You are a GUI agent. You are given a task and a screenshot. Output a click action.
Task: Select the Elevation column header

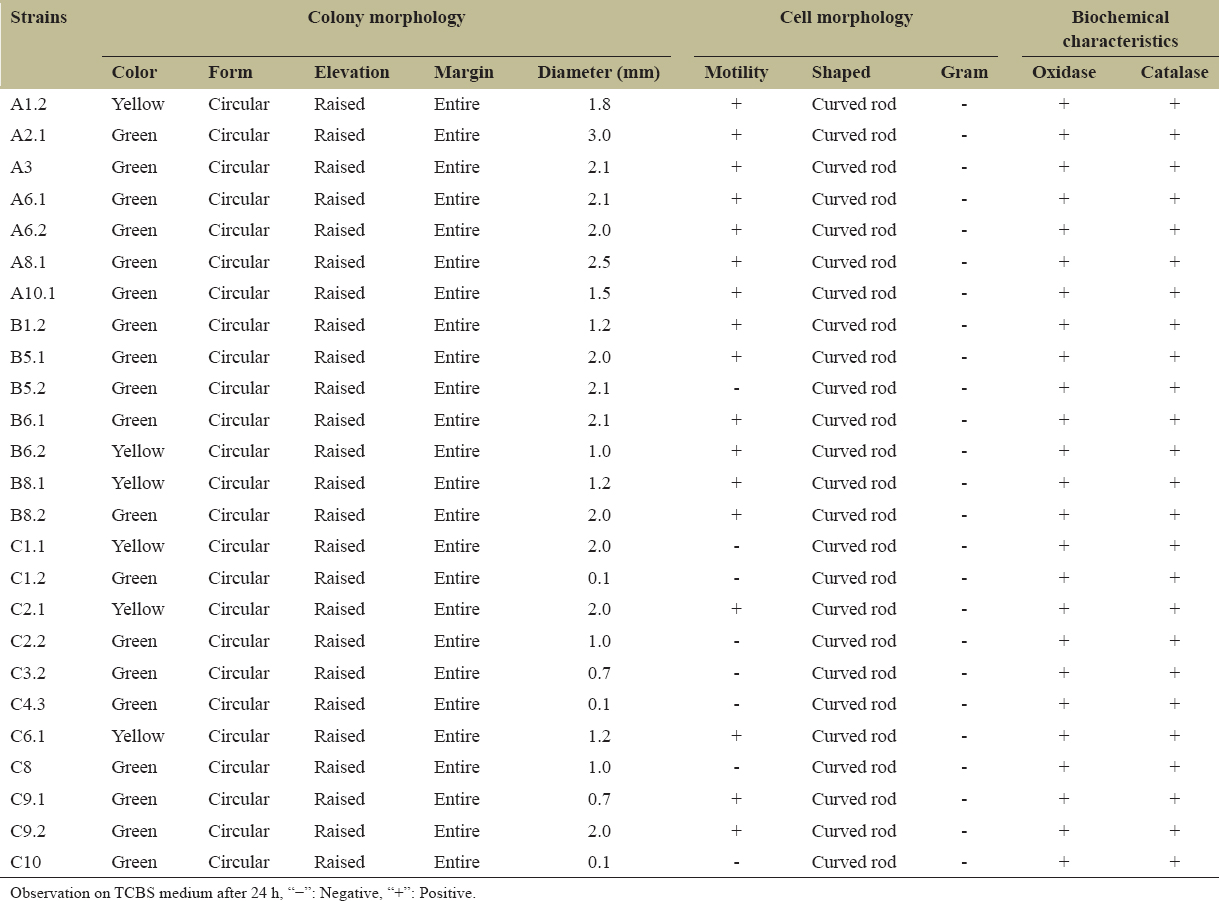point(351,72)
